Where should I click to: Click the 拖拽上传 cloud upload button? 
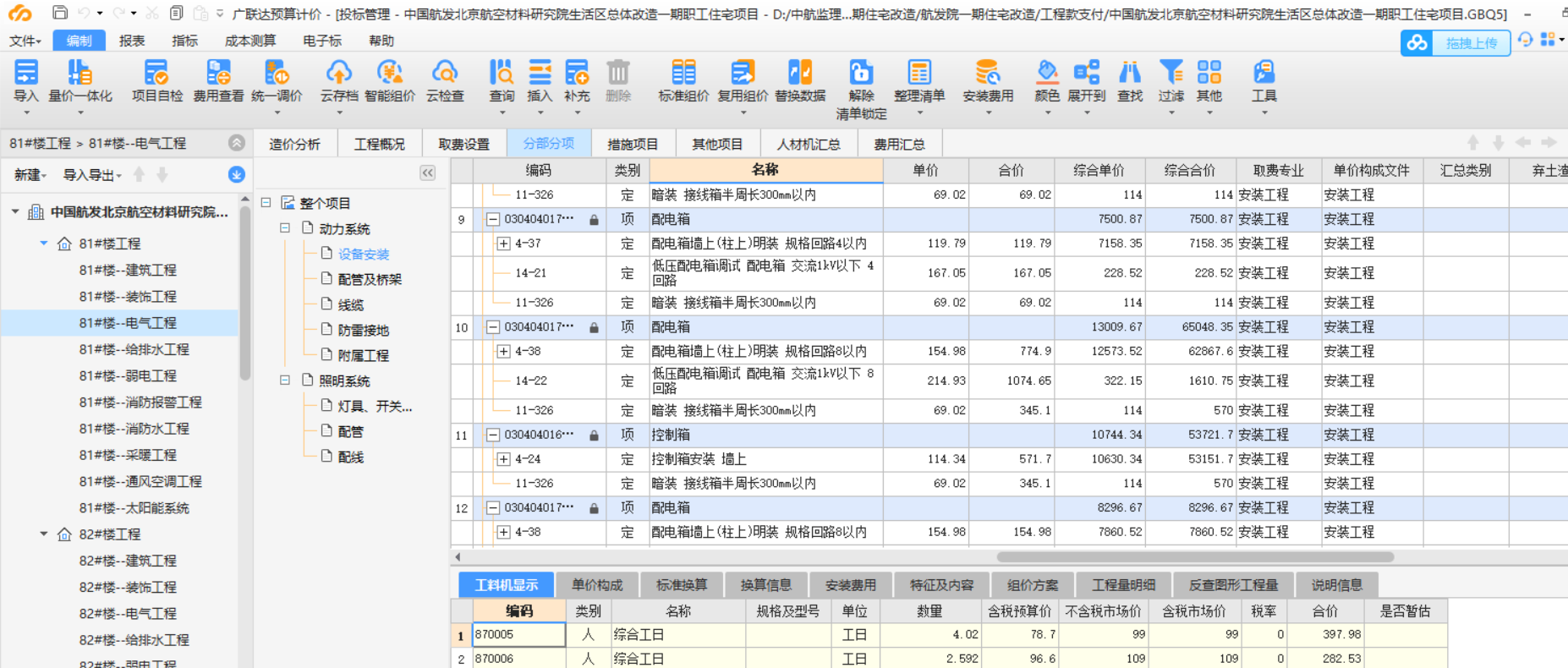click(1456, 42)
